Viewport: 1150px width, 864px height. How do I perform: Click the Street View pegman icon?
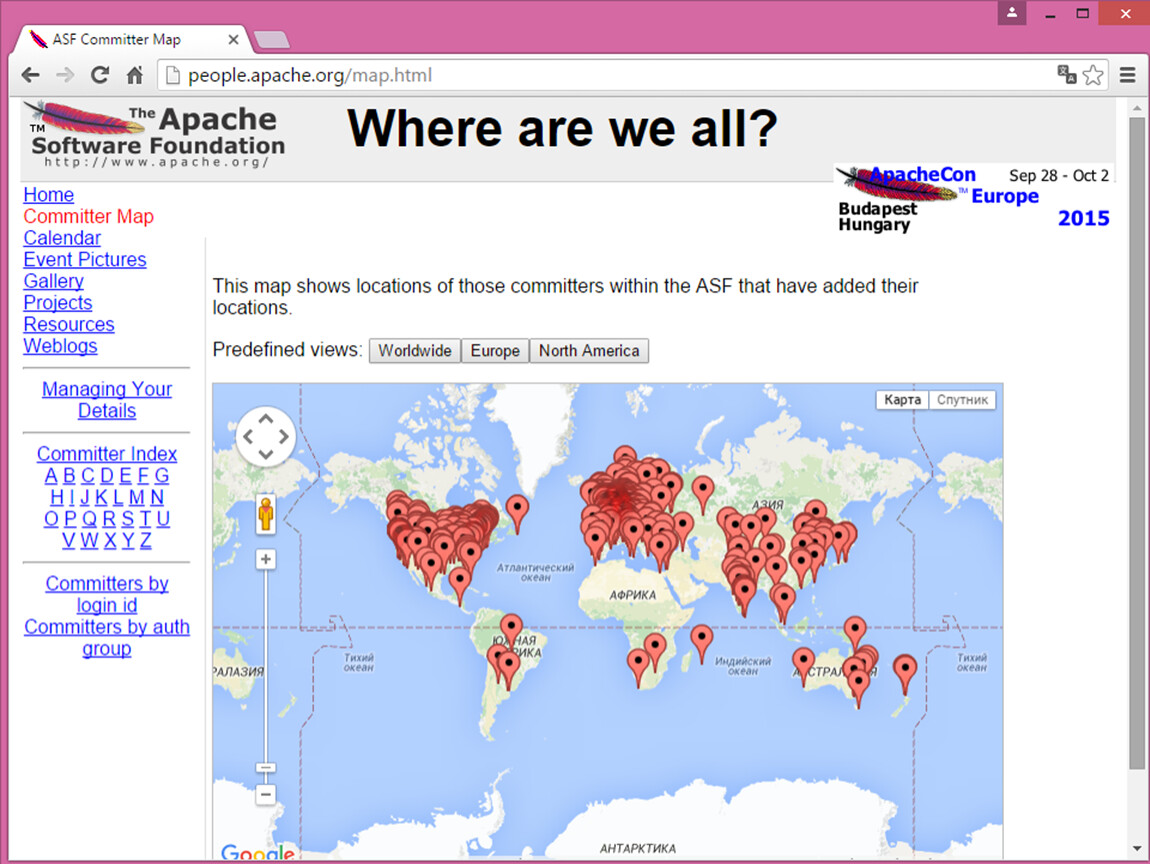pos(265,515)
